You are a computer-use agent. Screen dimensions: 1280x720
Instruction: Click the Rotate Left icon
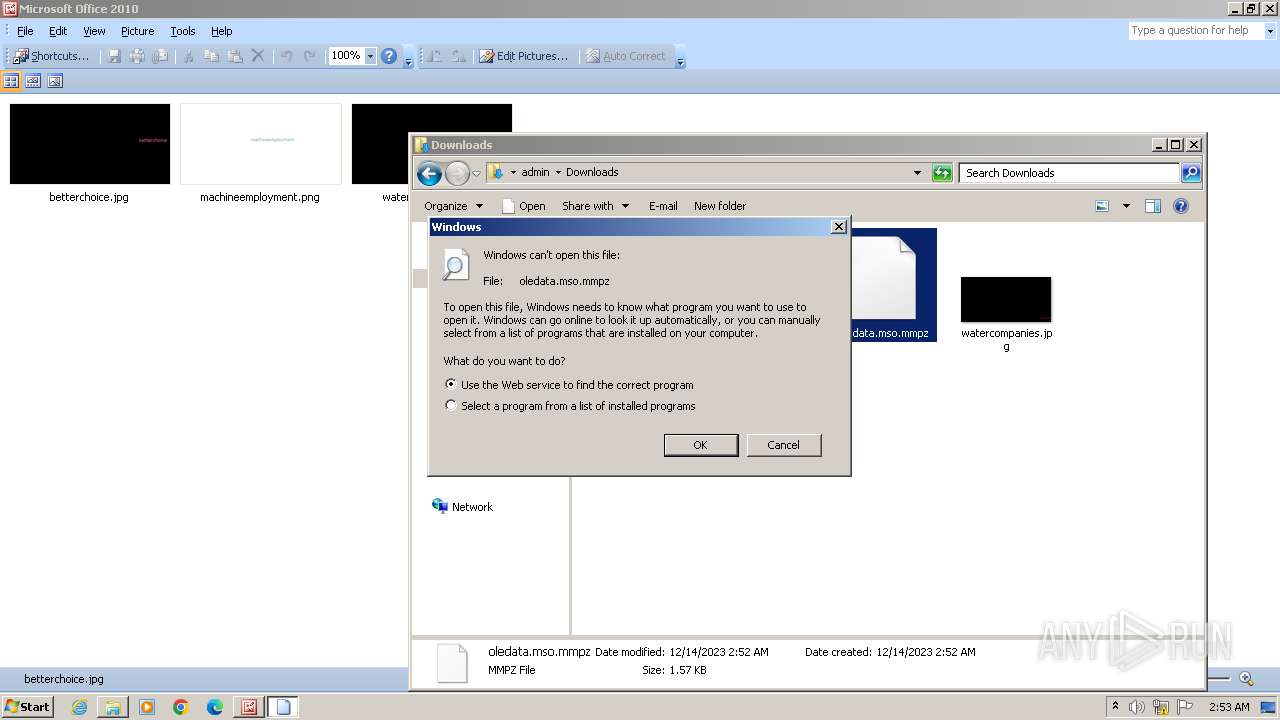pos(435,56)
